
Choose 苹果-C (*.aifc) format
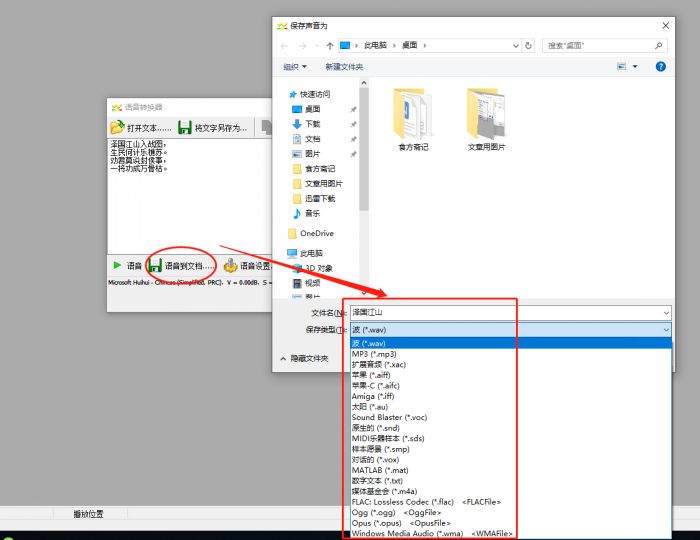click(x=511, y=386)
